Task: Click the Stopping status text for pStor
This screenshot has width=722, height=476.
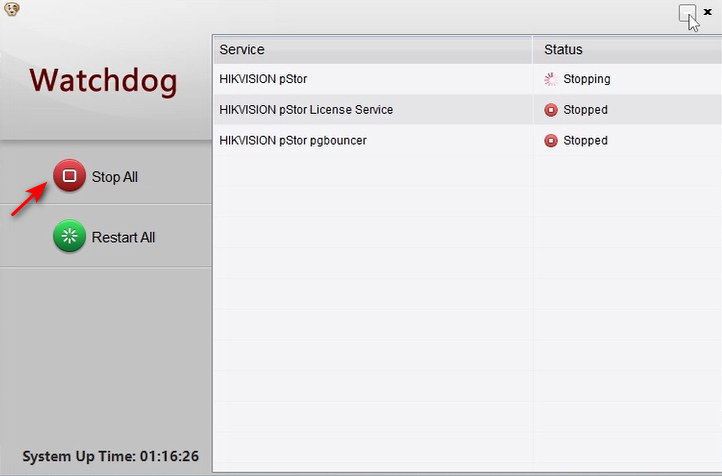Action: coord(587,79)
